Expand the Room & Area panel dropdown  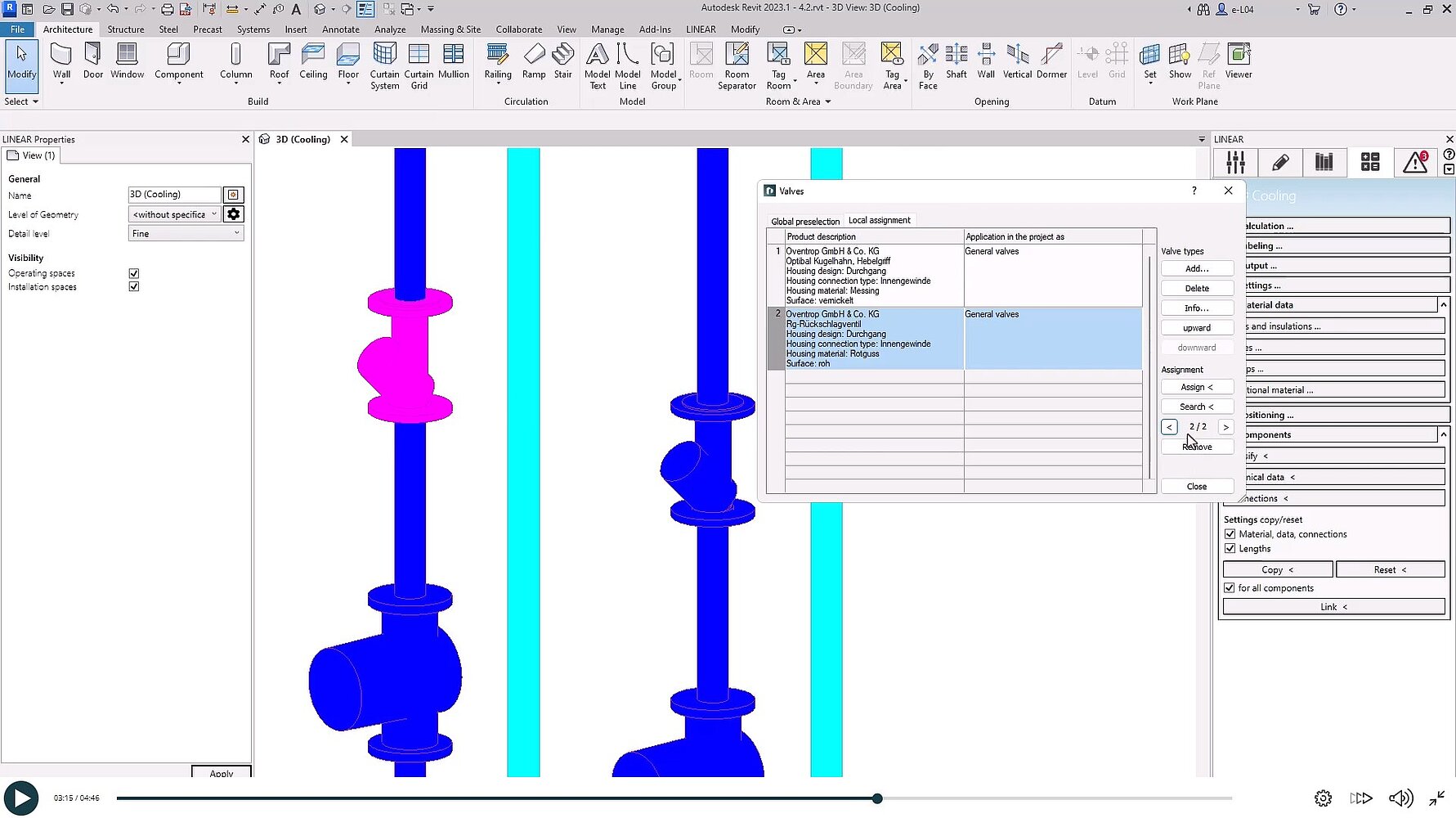point(827,101)
